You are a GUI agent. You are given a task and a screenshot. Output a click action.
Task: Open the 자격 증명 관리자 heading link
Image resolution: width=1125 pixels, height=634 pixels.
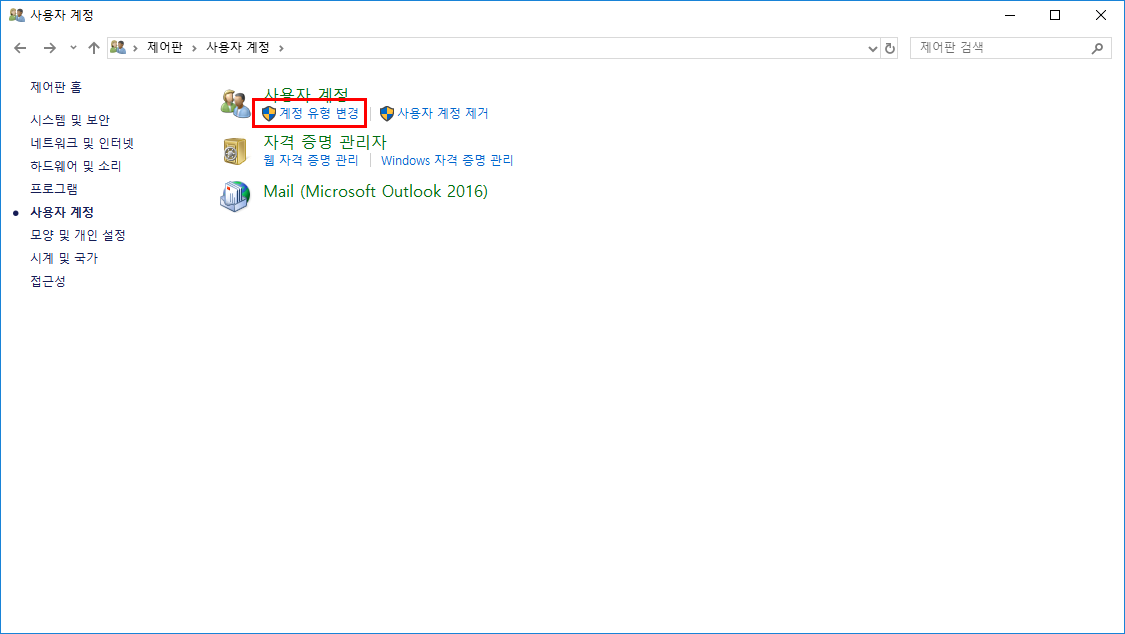325,142
